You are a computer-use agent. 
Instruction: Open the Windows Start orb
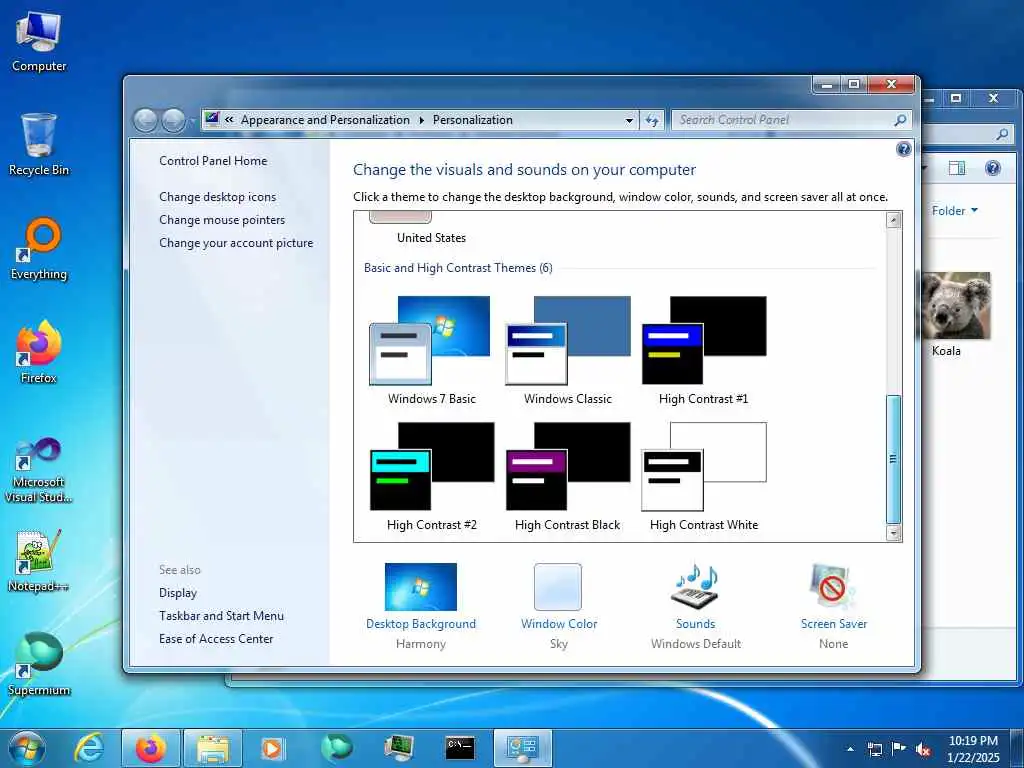[x=27, y=748]
